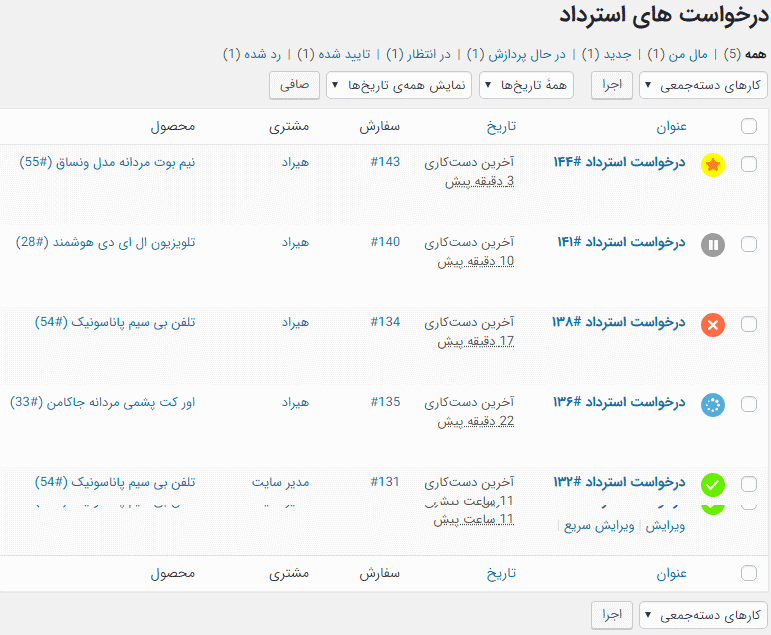Click the '10 دقیقه پیش' date text
Screen dimensions: 771x635
tap(476, 261)
